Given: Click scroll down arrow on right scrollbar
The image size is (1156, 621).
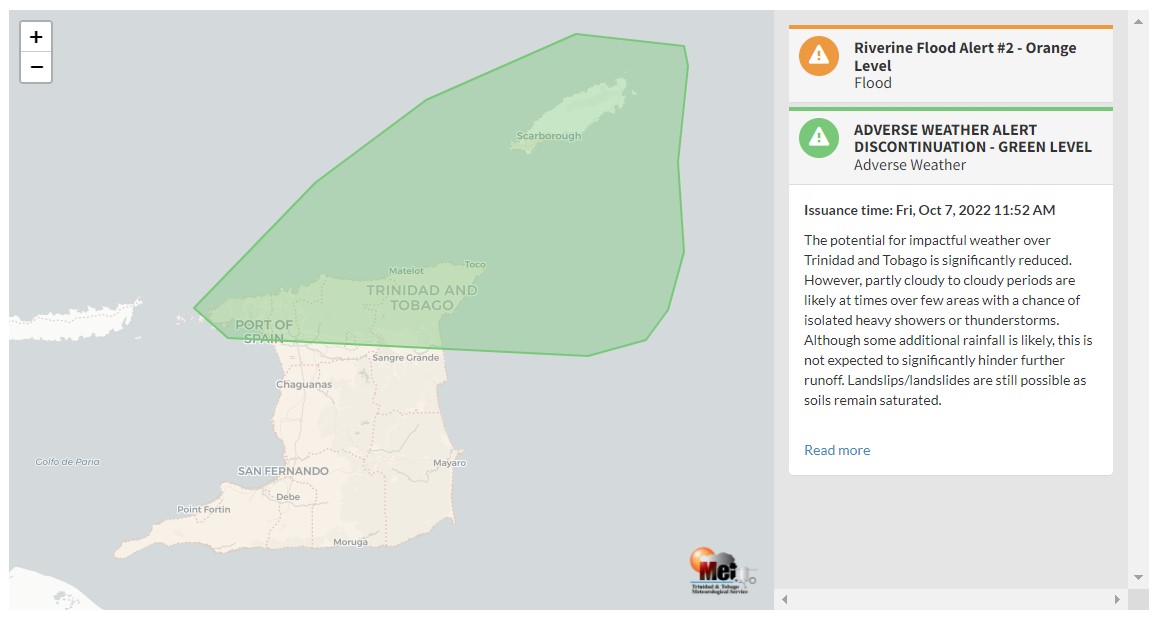Looking at the screenshot, I should (x=1138, y=577).
